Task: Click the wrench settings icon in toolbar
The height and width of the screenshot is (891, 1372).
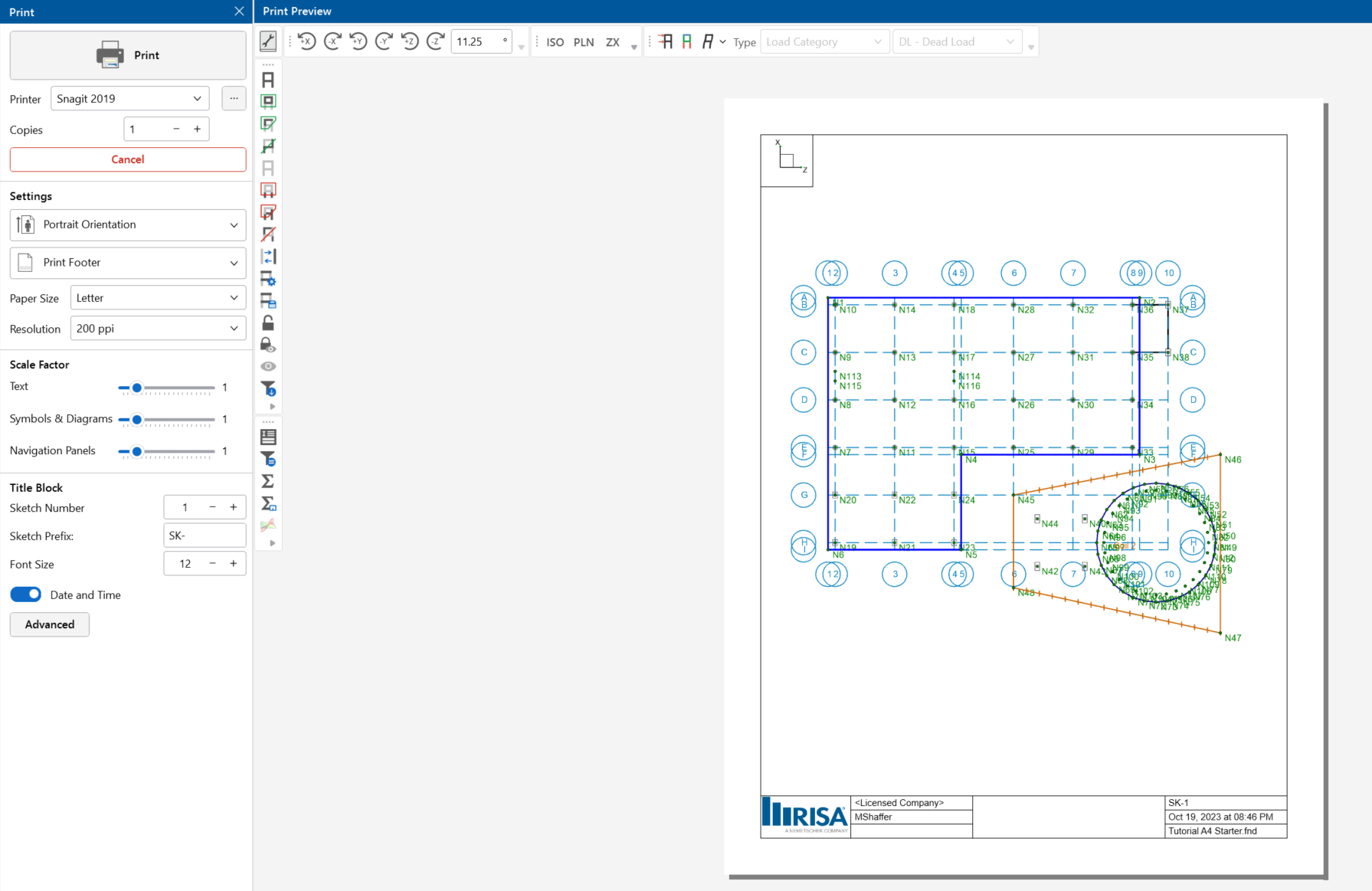Action: (x=268, y=41)
